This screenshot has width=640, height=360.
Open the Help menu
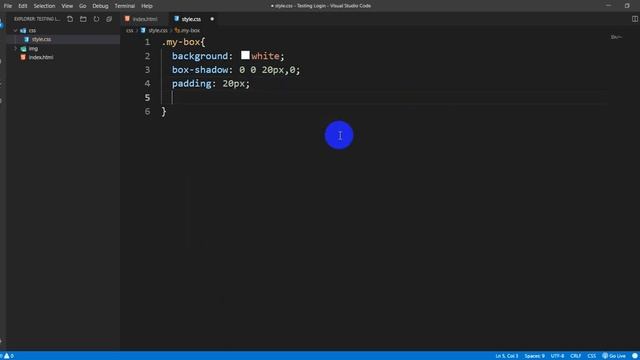pos(147,6)
